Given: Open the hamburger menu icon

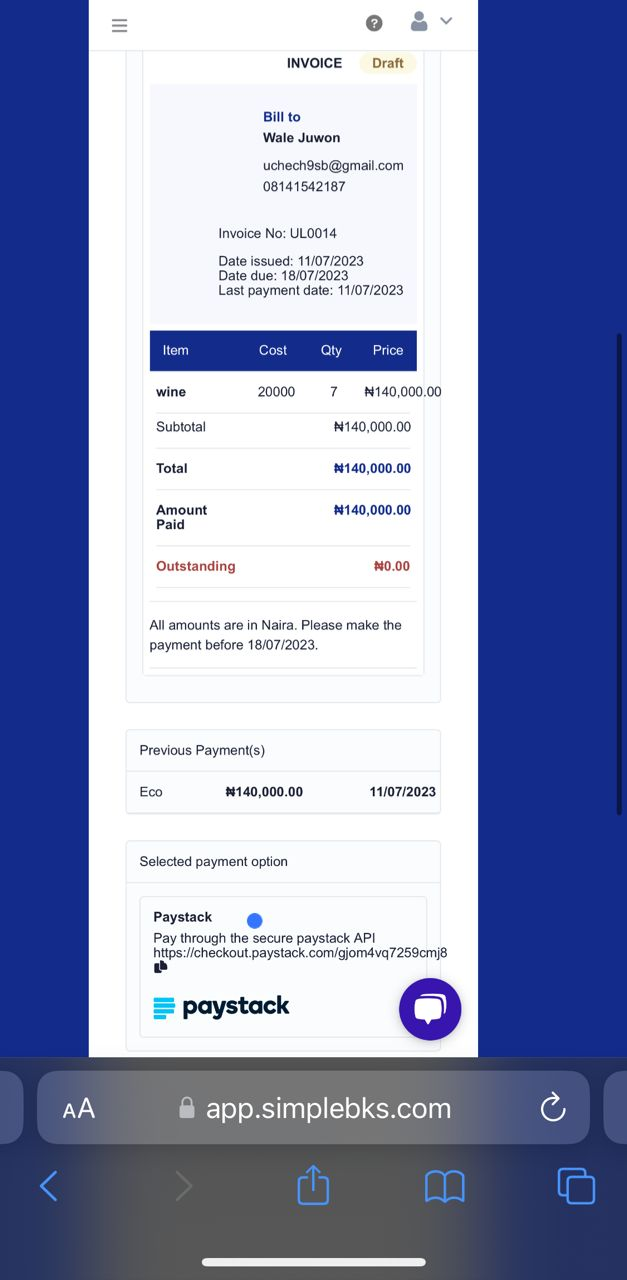Looking at the screenshot, I should 120,25.
